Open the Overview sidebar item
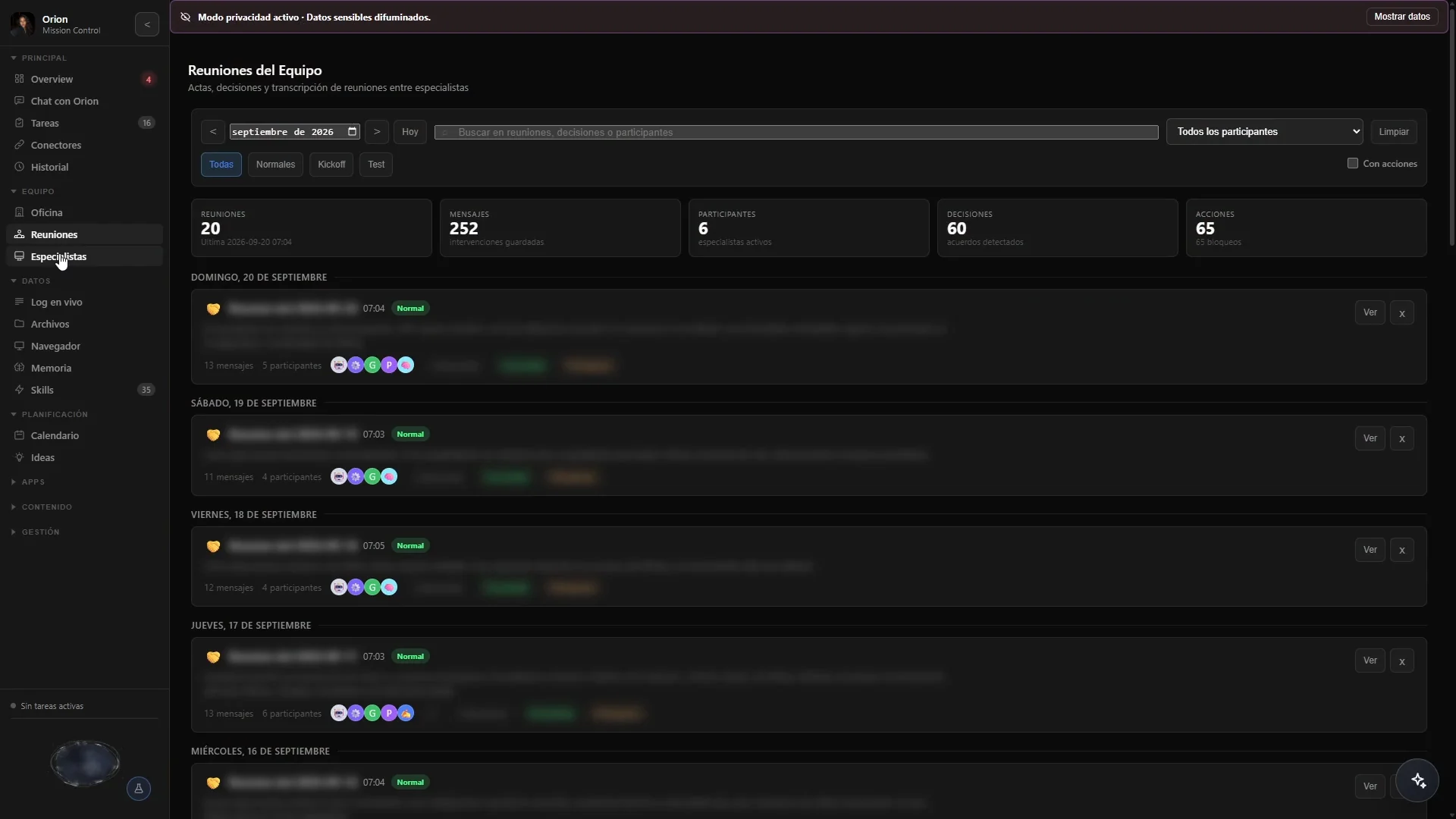 [84, 79]
